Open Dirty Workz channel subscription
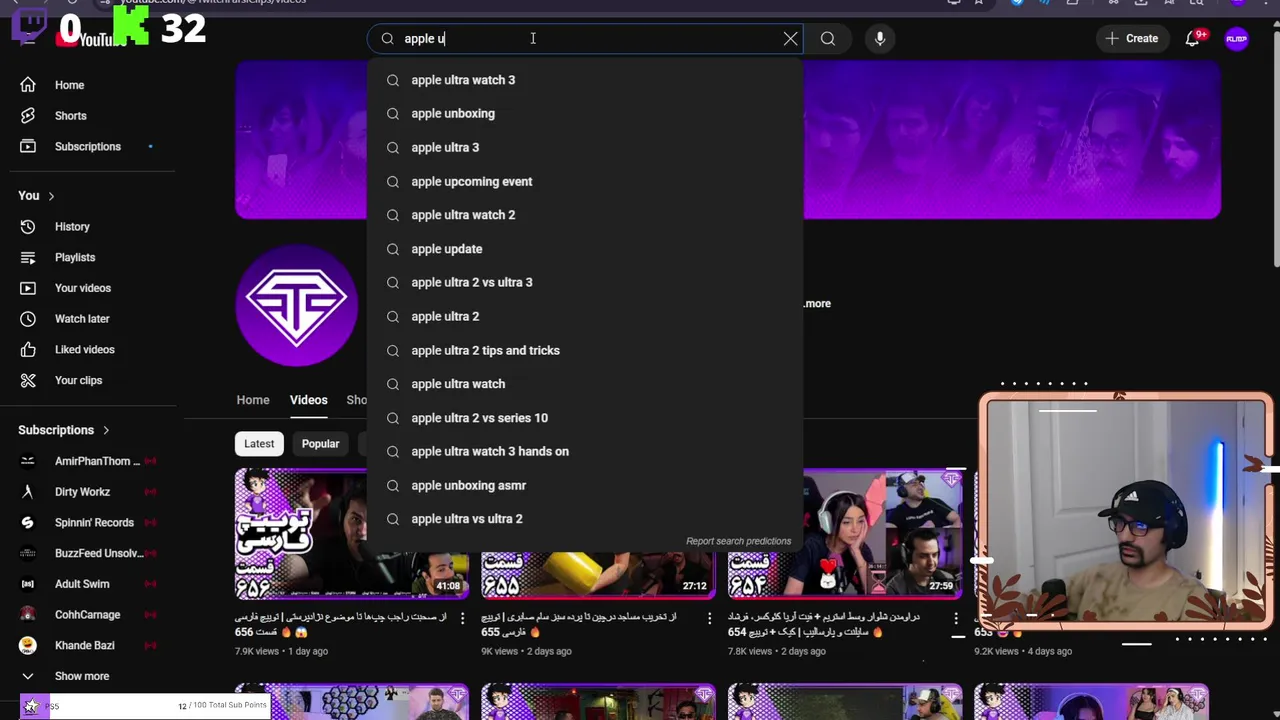Image resolution: width=1280 pixels, height=720 pixels. [88, 492]
